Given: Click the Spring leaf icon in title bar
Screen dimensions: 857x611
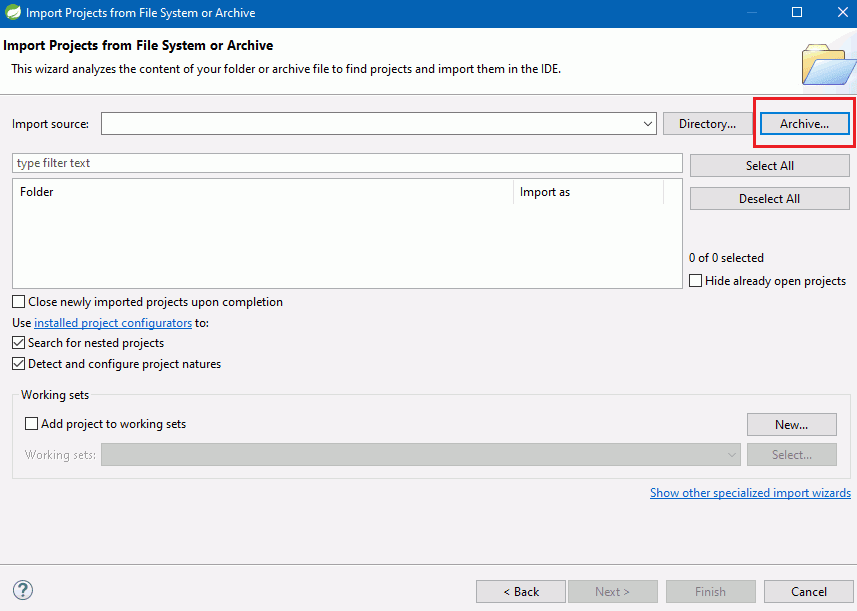Looking at the screenshot, I should pyautogui.click(x=13, y=13).
